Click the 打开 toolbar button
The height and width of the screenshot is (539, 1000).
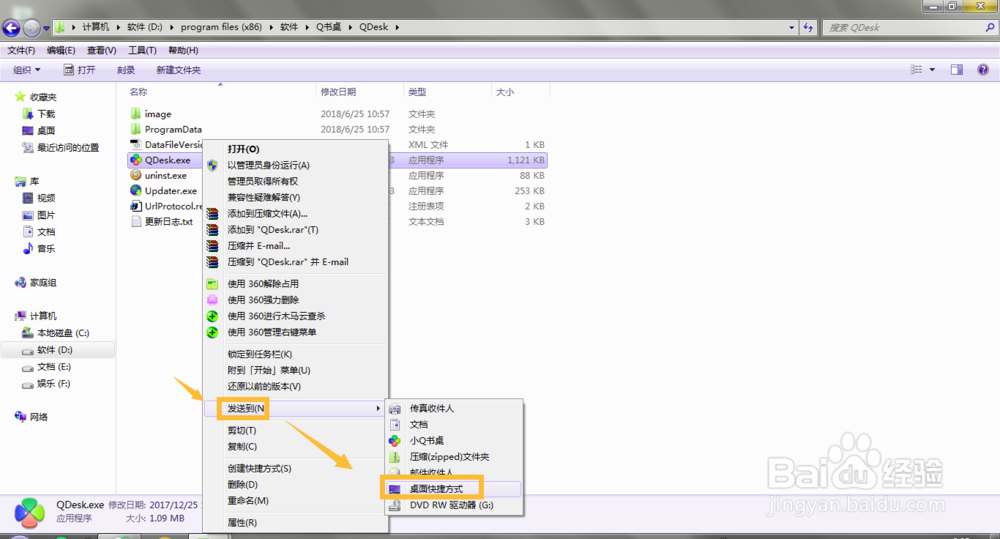[79, 70]
